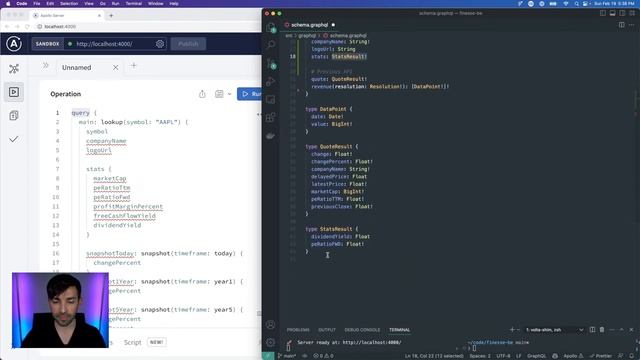Click the greyed-out Publish button

click(188, 44)
